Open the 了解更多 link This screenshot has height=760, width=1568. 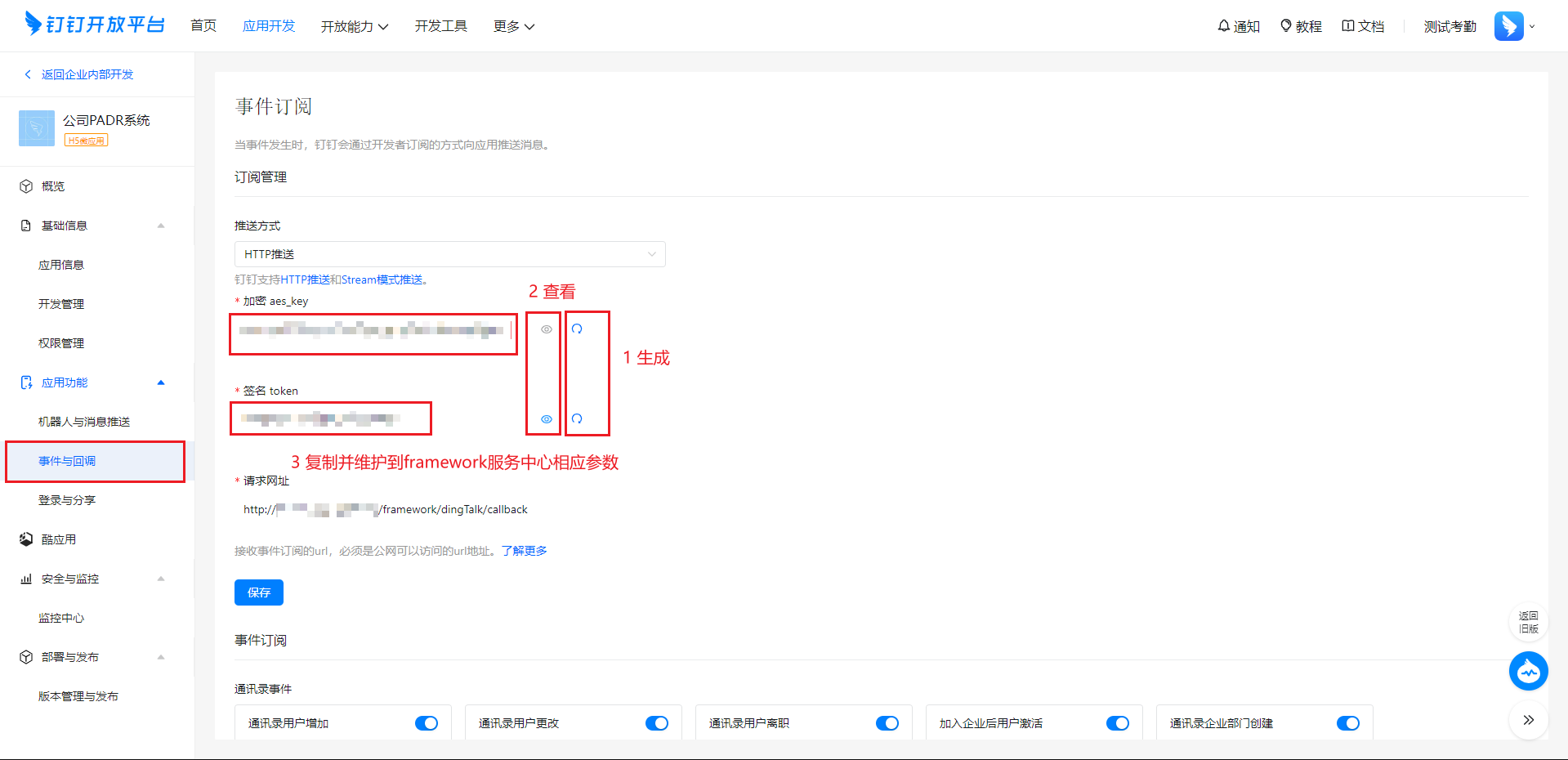525,551
